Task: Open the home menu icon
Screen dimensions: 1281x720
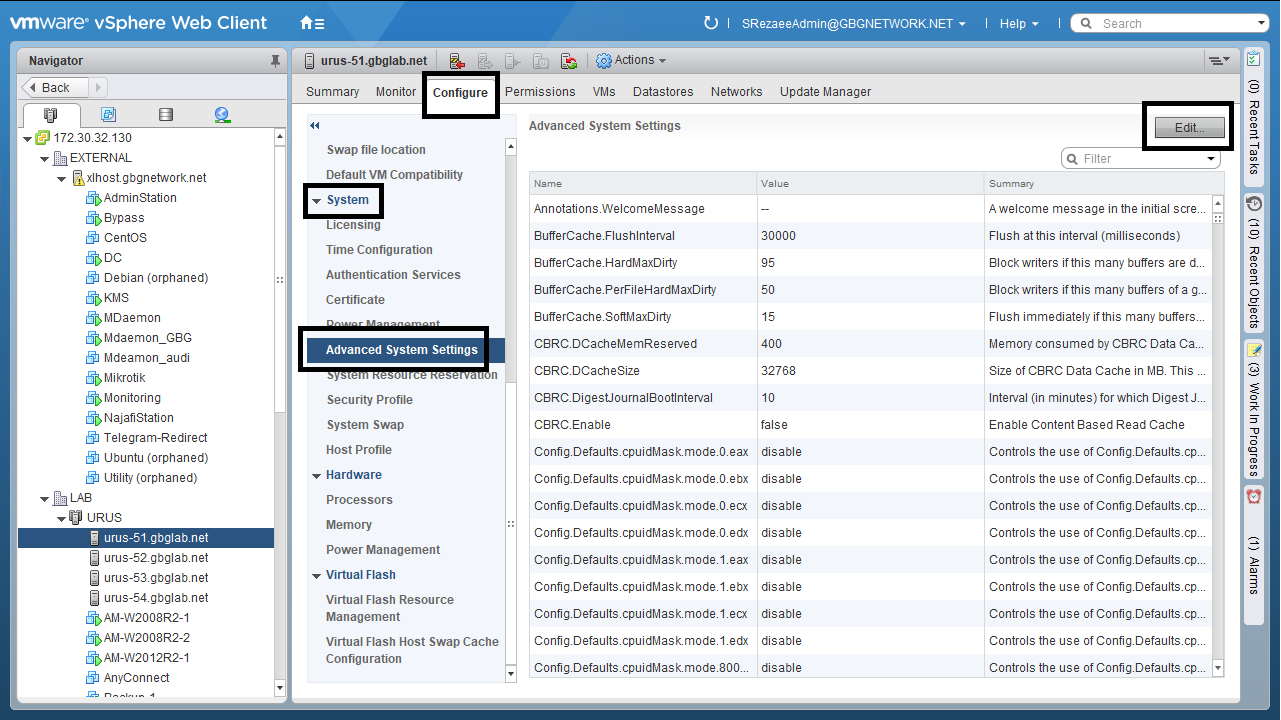Action: coord(312,23)
